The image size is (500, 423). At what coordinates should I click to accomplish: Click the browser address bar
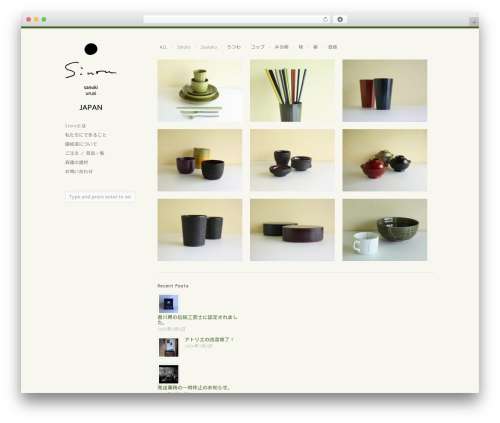coord(237,19)
